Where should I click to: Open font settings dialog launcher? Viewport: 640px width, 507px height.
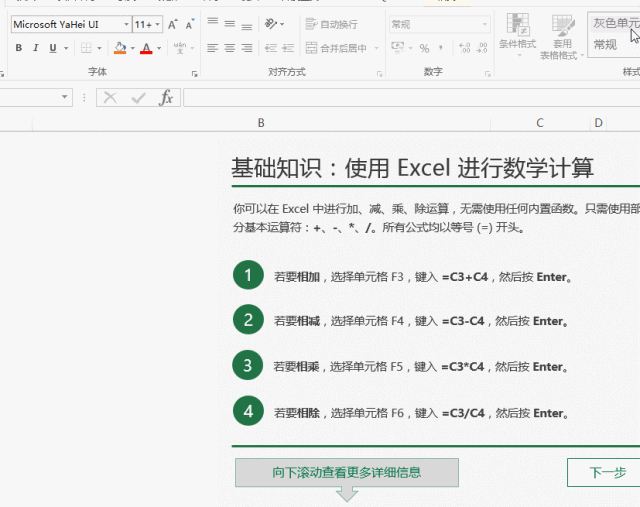(x=195, y=74)
